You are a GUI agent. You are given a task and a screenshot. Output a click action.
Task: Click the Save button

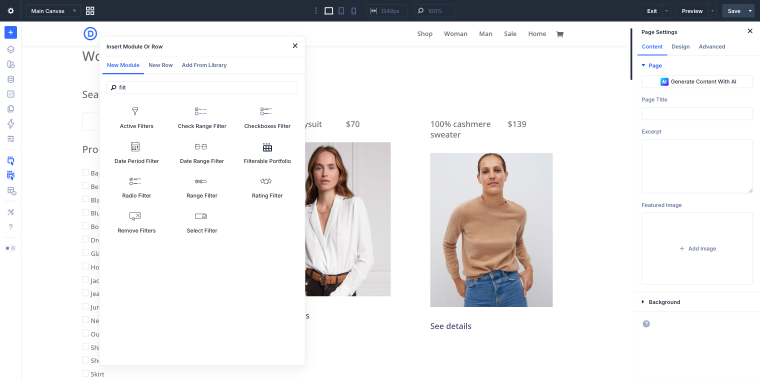(734, 11)
